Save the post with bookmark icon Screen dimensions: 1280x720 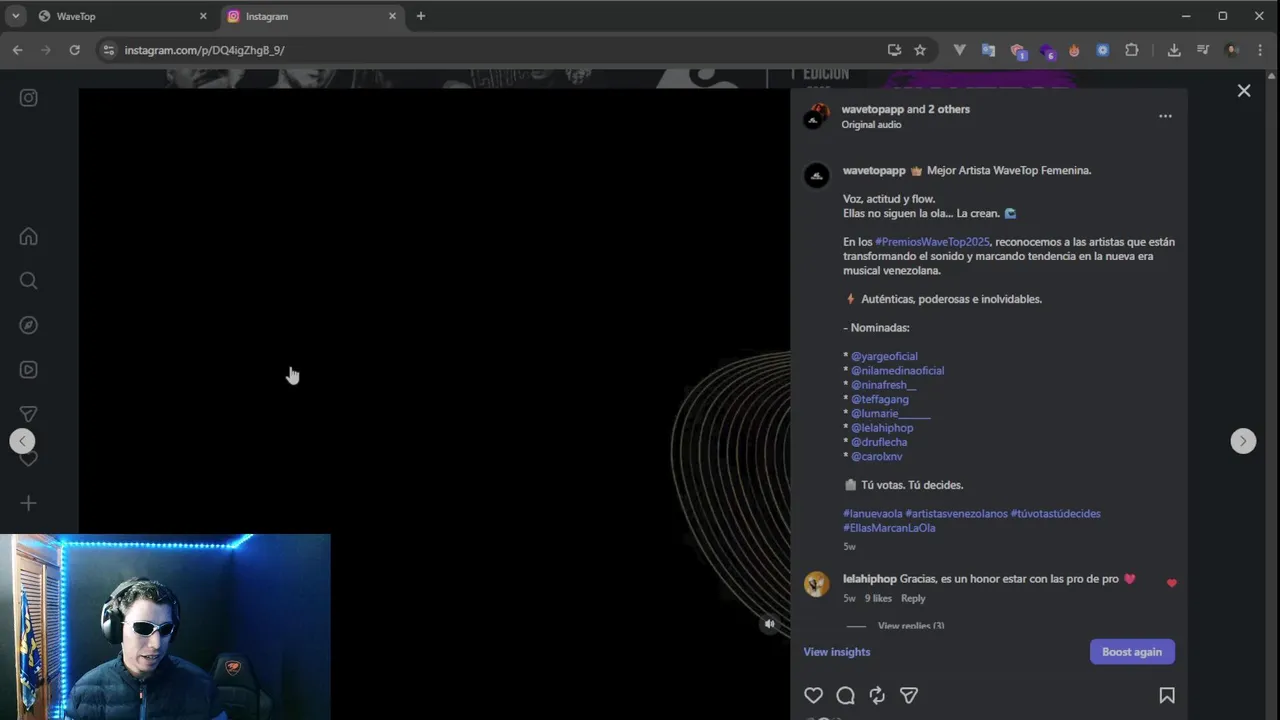[1166, 696]
